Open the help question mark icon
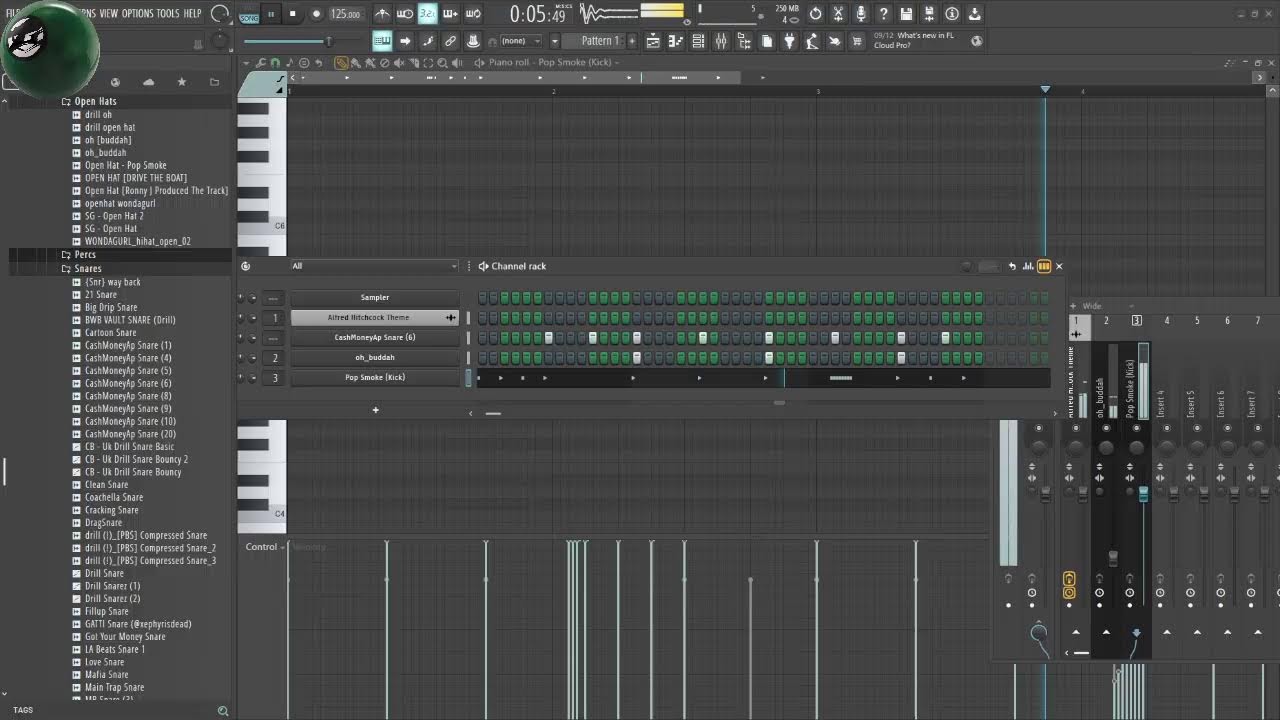1280x720 pixels. point(883,14)
